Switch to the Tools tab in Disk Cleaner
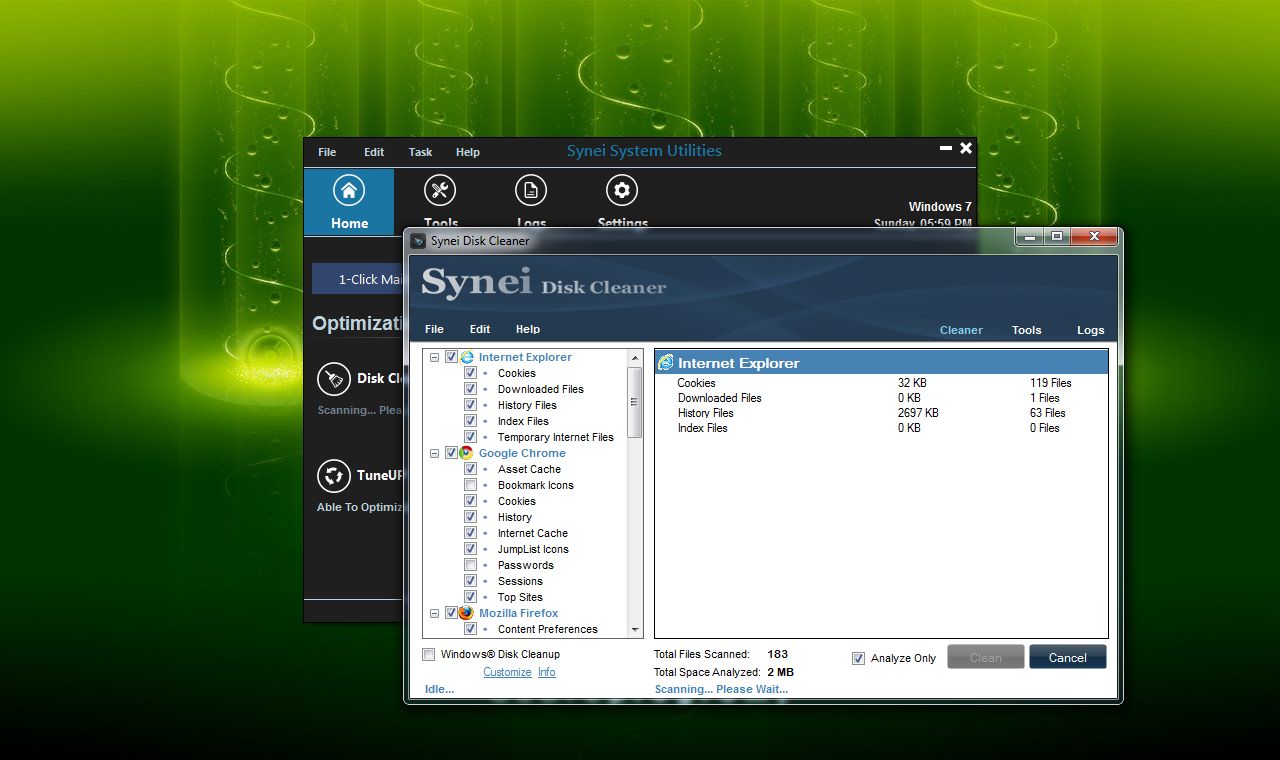This screenshot has height=760, width=1280. pos(1027,330)
